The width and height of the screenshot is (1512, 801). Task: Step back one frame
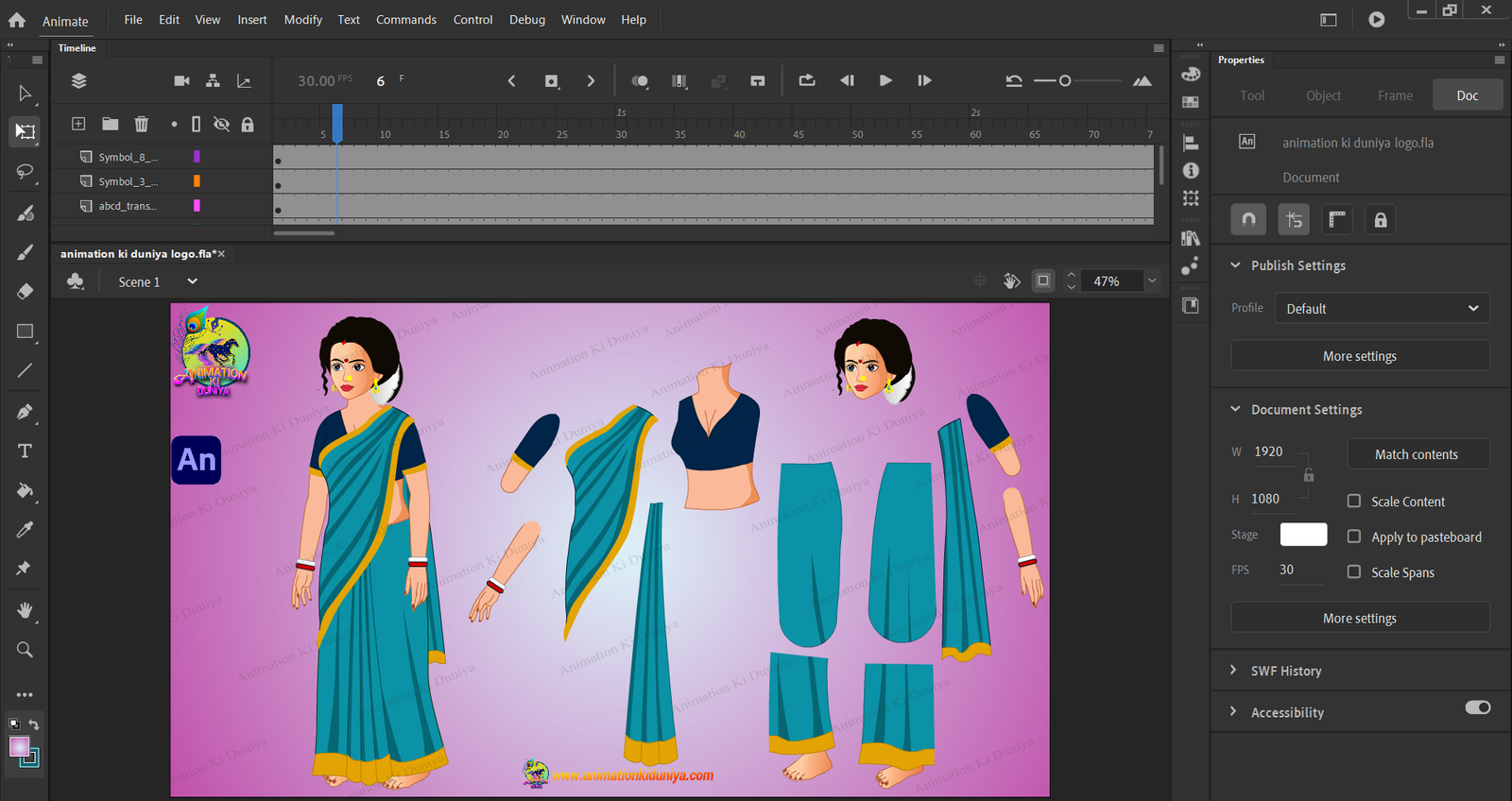[847, 80]
